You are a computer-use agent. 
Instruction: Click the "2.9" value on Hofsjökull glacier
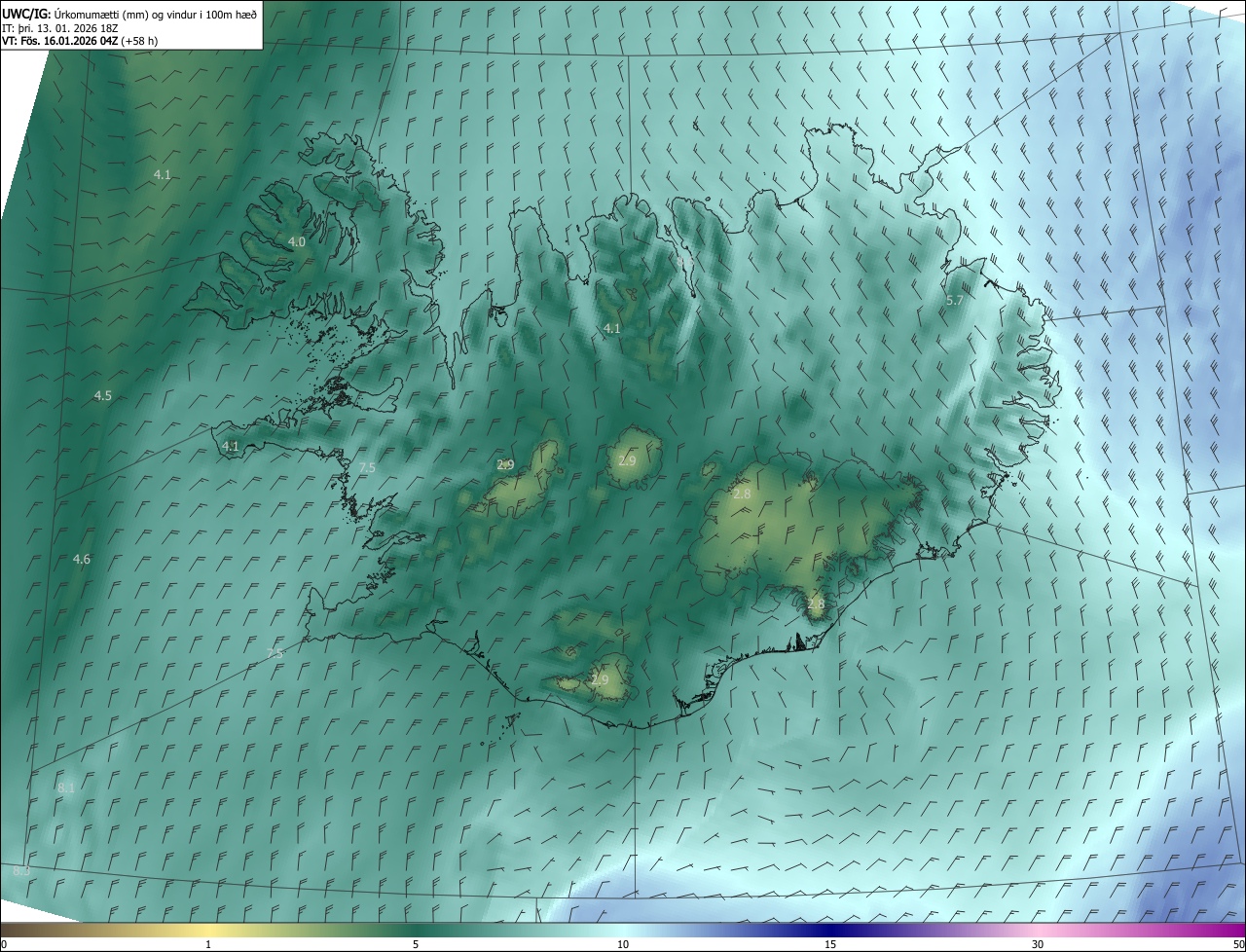tap(627, 460)
